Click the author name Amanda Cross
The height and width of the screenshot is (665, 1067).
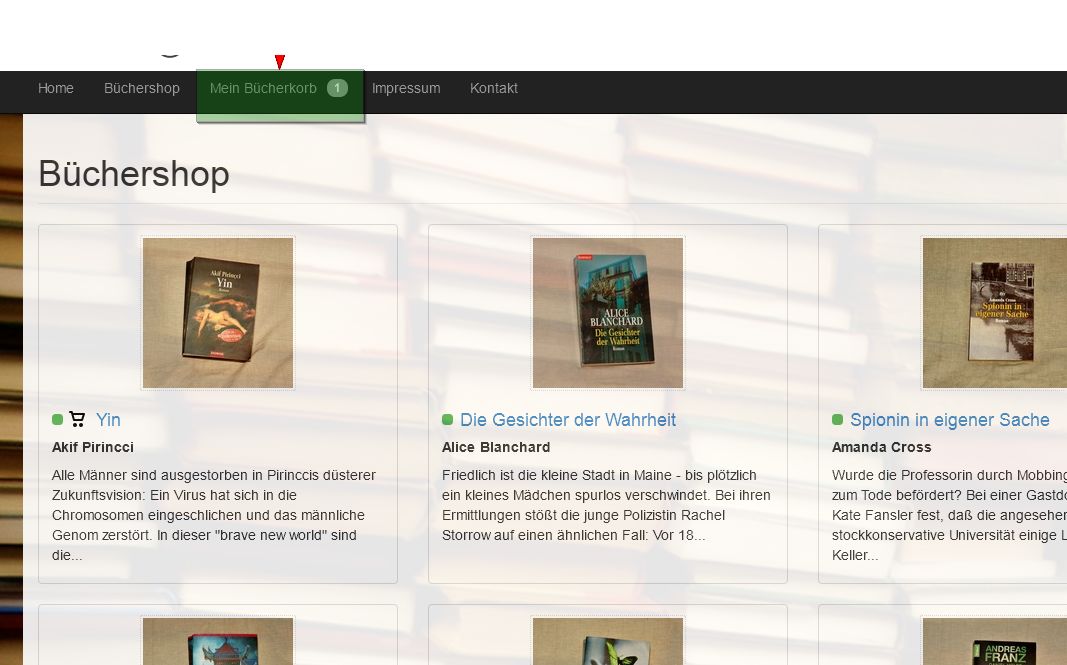(881, 447)
